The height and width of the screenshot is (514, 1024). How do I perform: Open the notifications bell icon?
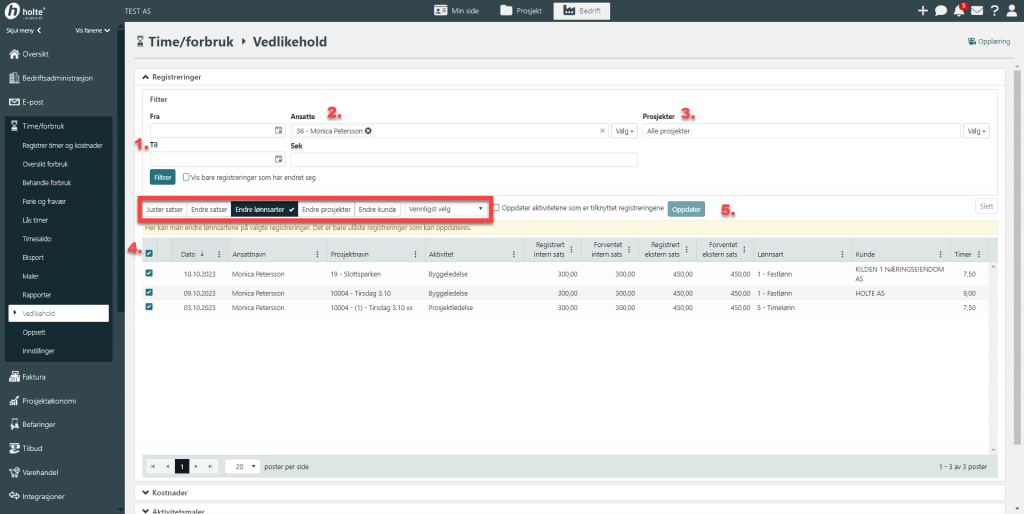click(x=959, y=11)
